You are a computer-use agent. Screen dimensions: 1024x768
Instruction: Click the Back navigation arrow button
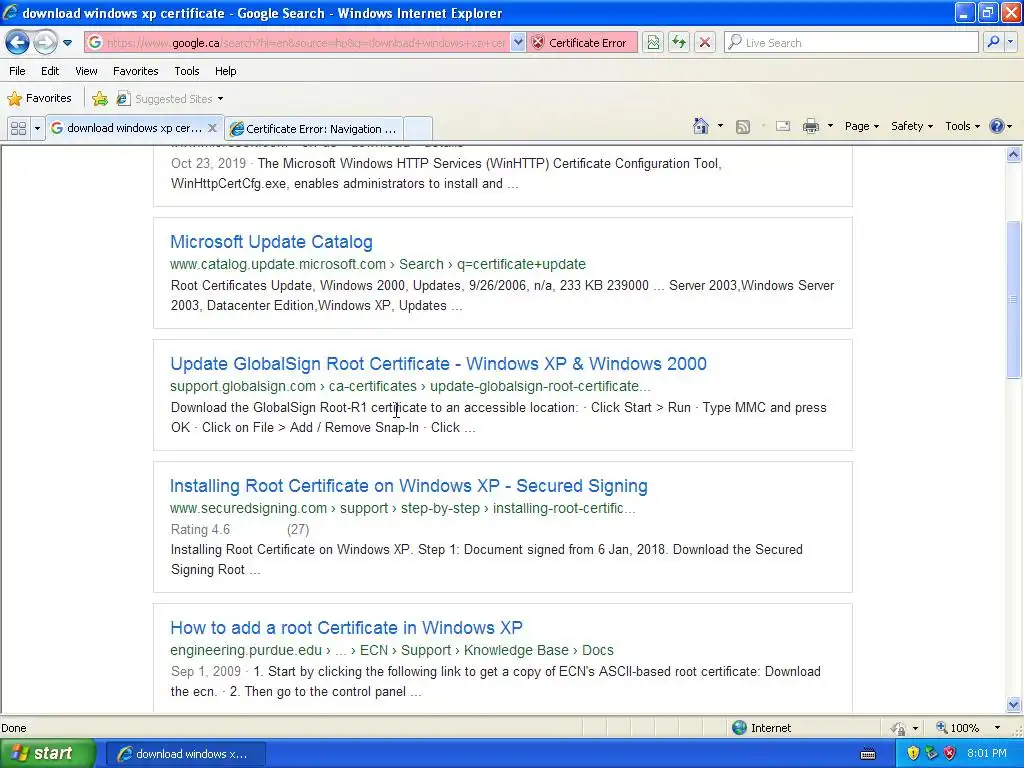[18, 43]
